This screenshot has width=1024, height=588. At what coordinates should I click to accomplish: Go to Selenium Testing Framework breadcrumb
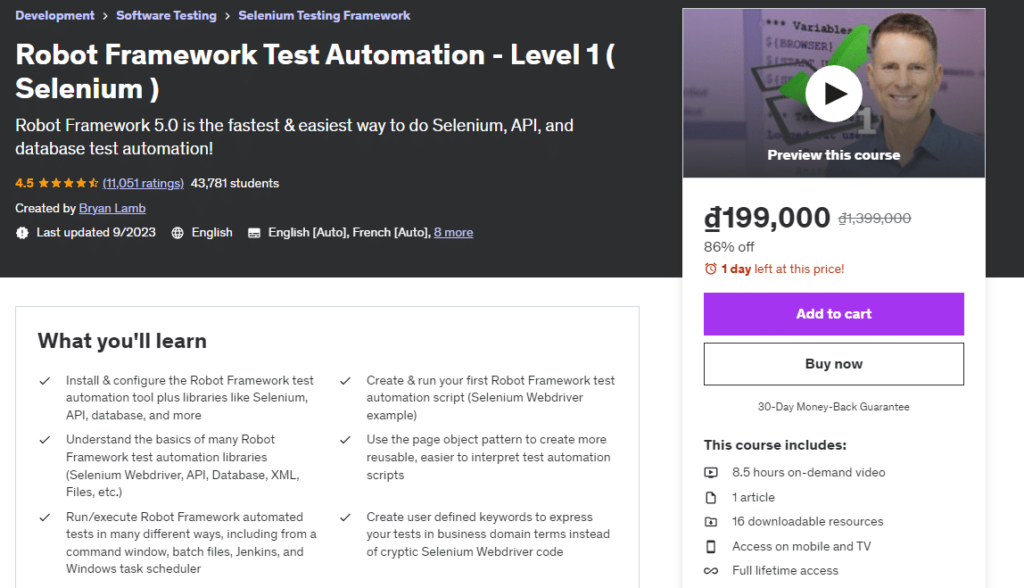click(x=324, y=15)
